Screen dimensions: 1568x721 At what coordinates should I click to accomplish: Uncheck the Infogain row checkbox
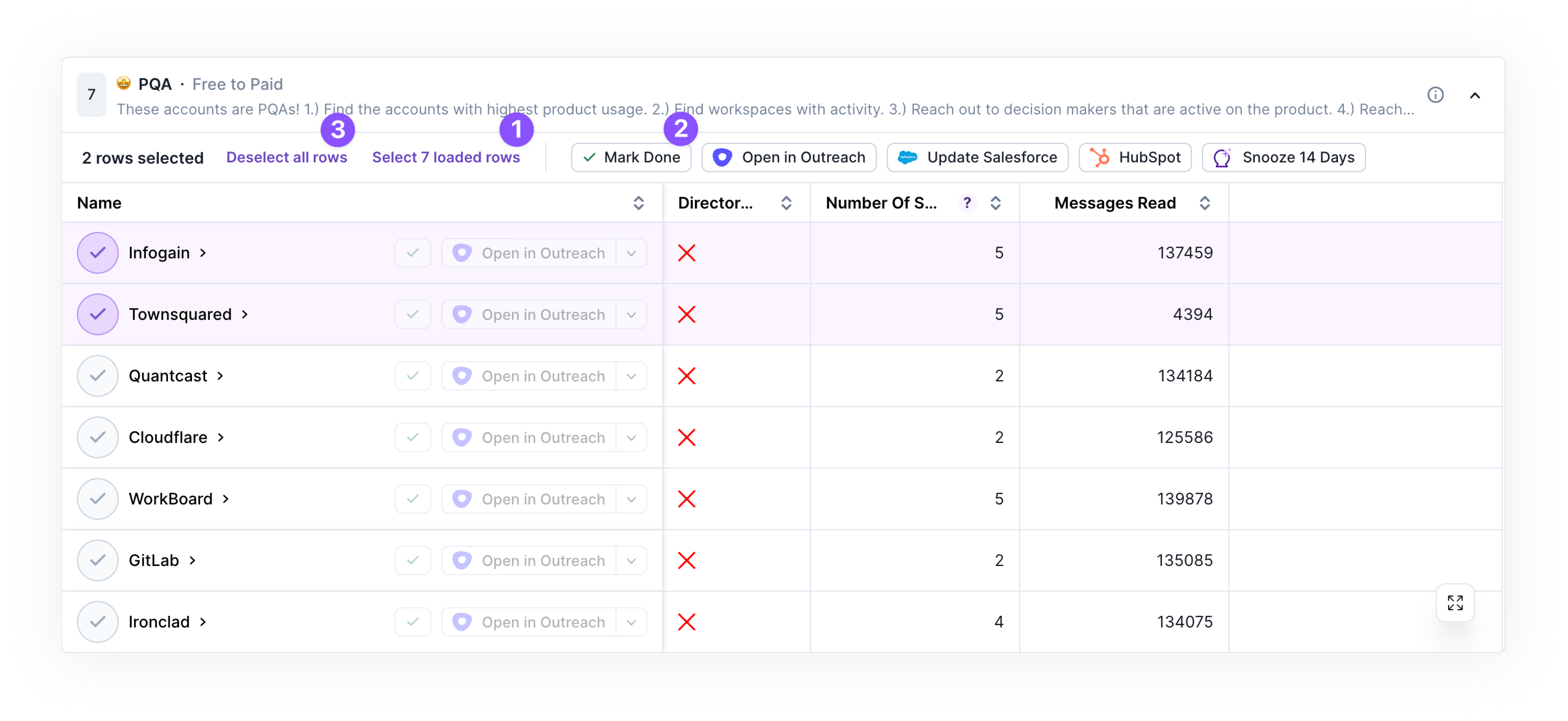coord(98,253)
